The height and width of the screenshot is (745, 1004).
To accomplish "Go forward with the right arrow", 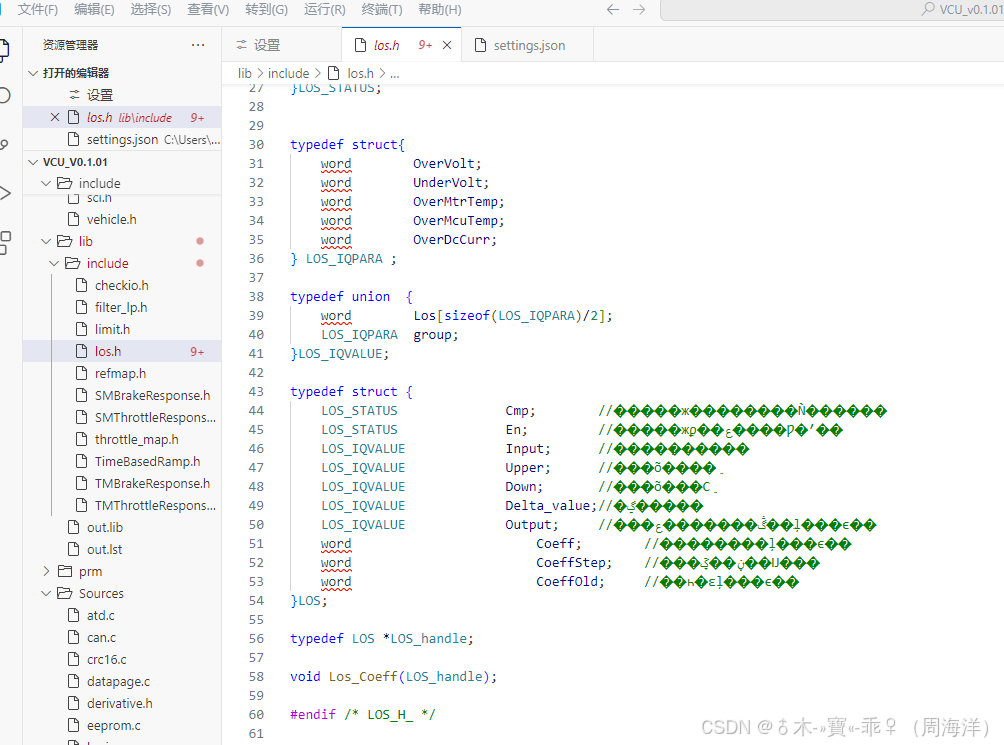I will (x=639, y=10).
